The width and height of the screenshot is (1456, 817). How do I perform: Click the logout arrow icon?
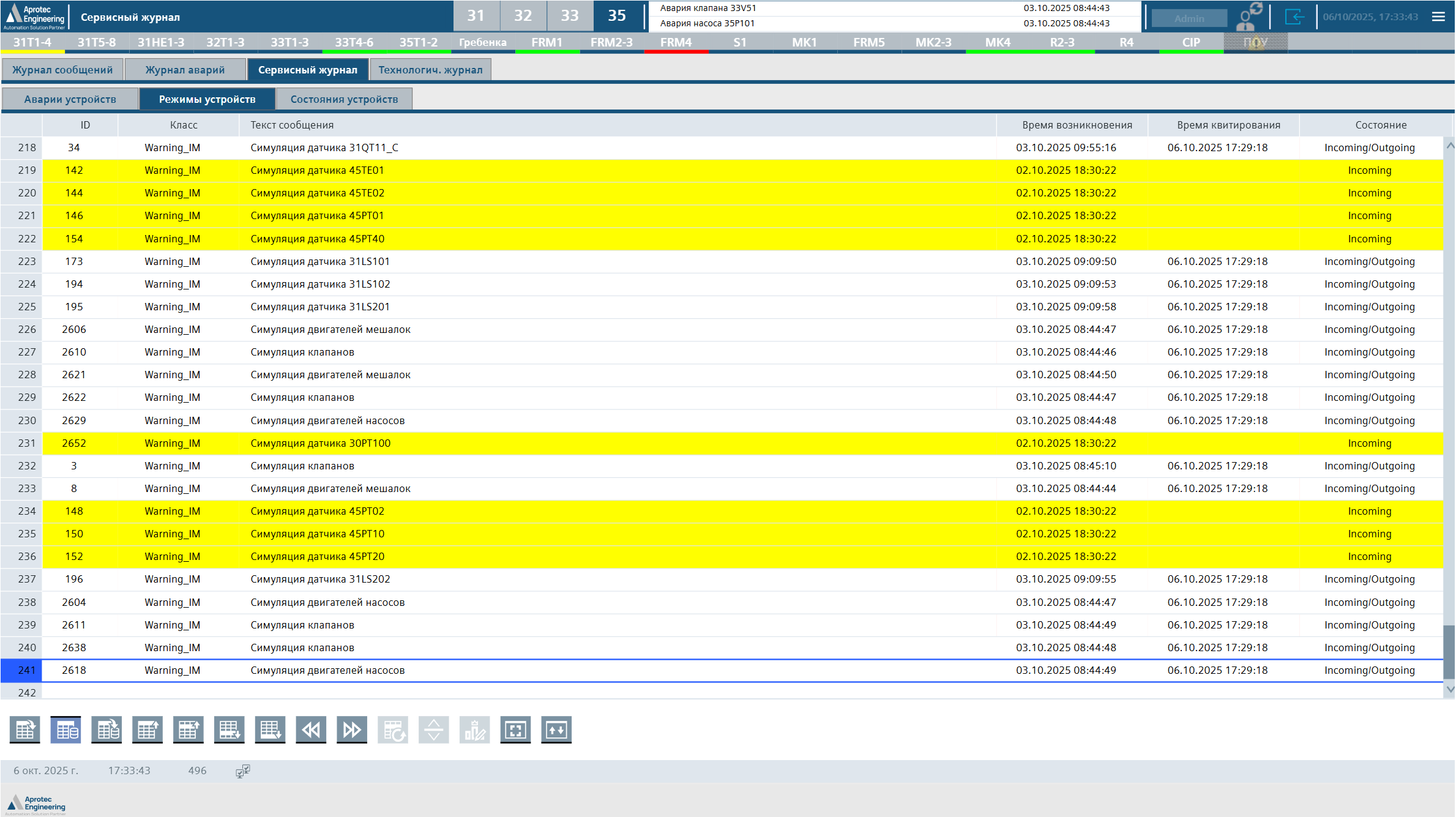tap(1294, 17)
